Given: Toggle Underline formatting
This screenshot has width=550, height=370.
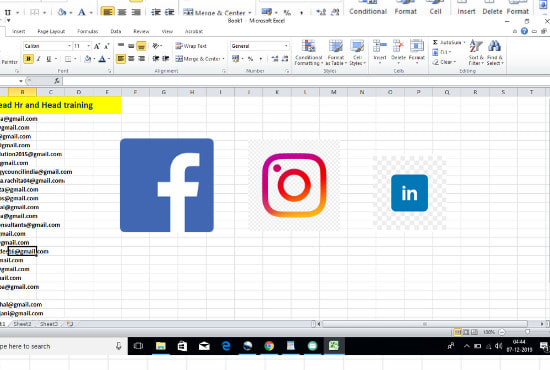Looking at the screenshot, I should click(x=49, y=59).
